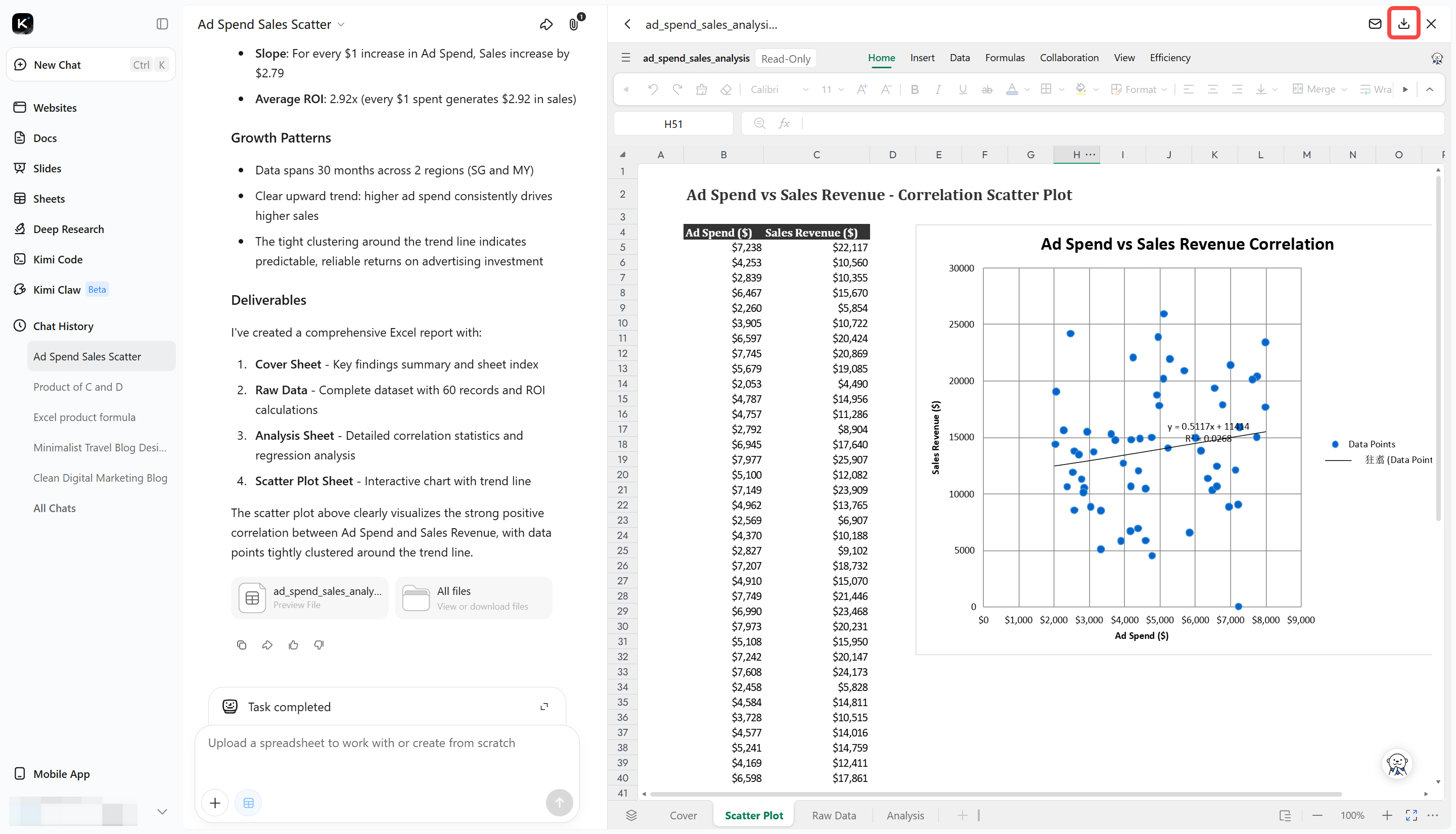Start a New Chat

pyautogui.click(x=90, y=64)
